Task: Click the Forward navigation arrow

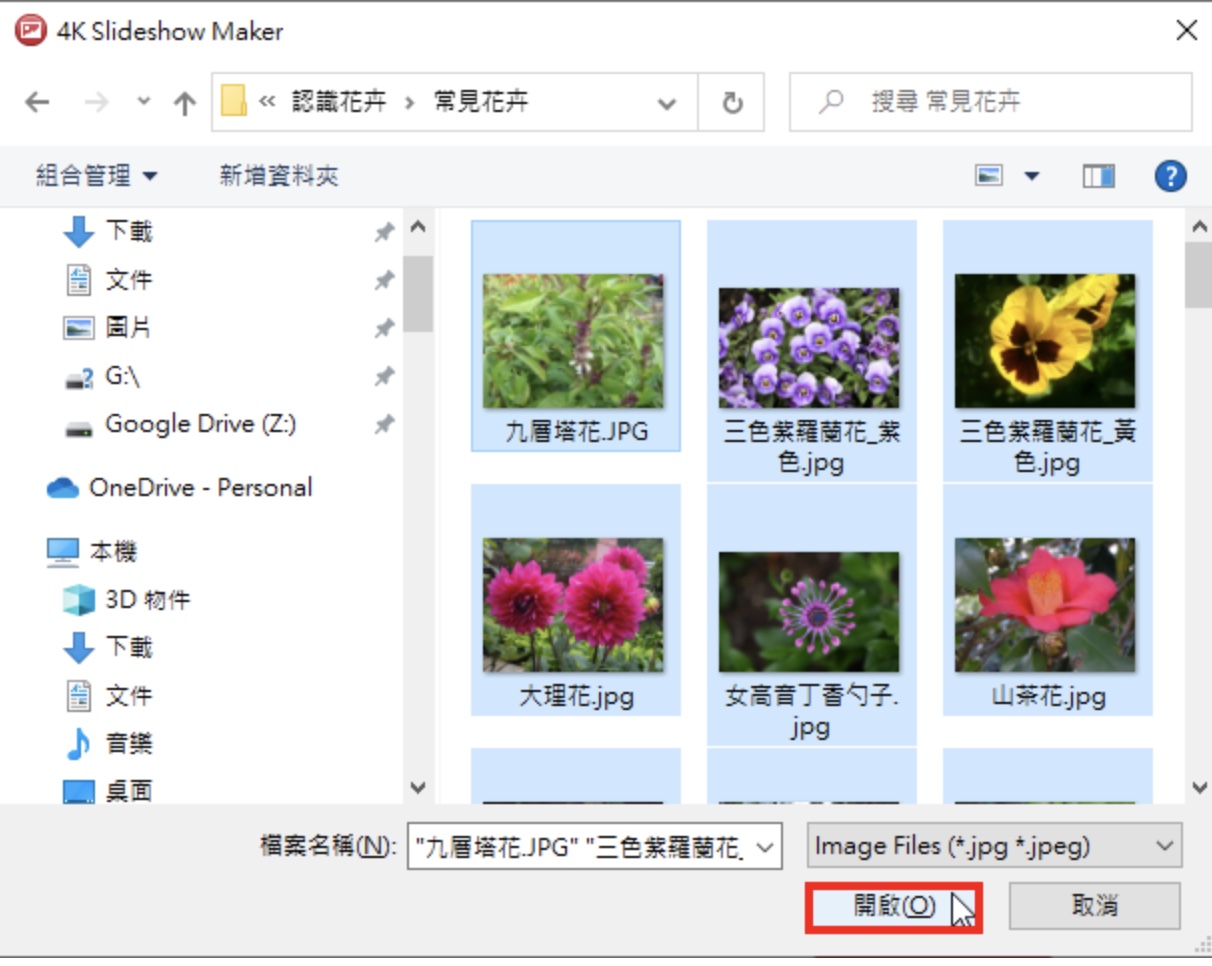Action: pyautogui.click(x=96, y=102)
